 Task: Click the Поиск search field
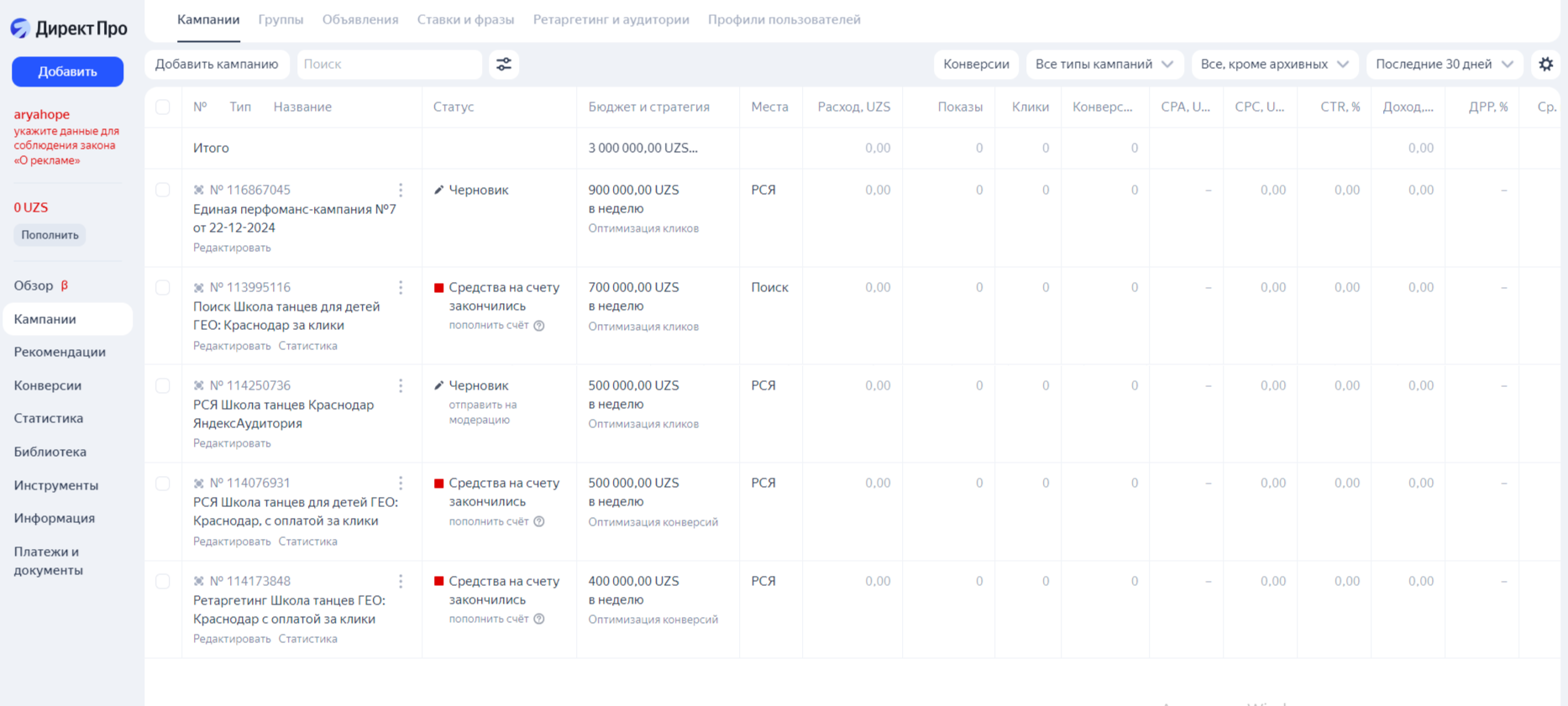tap(389, 65)
